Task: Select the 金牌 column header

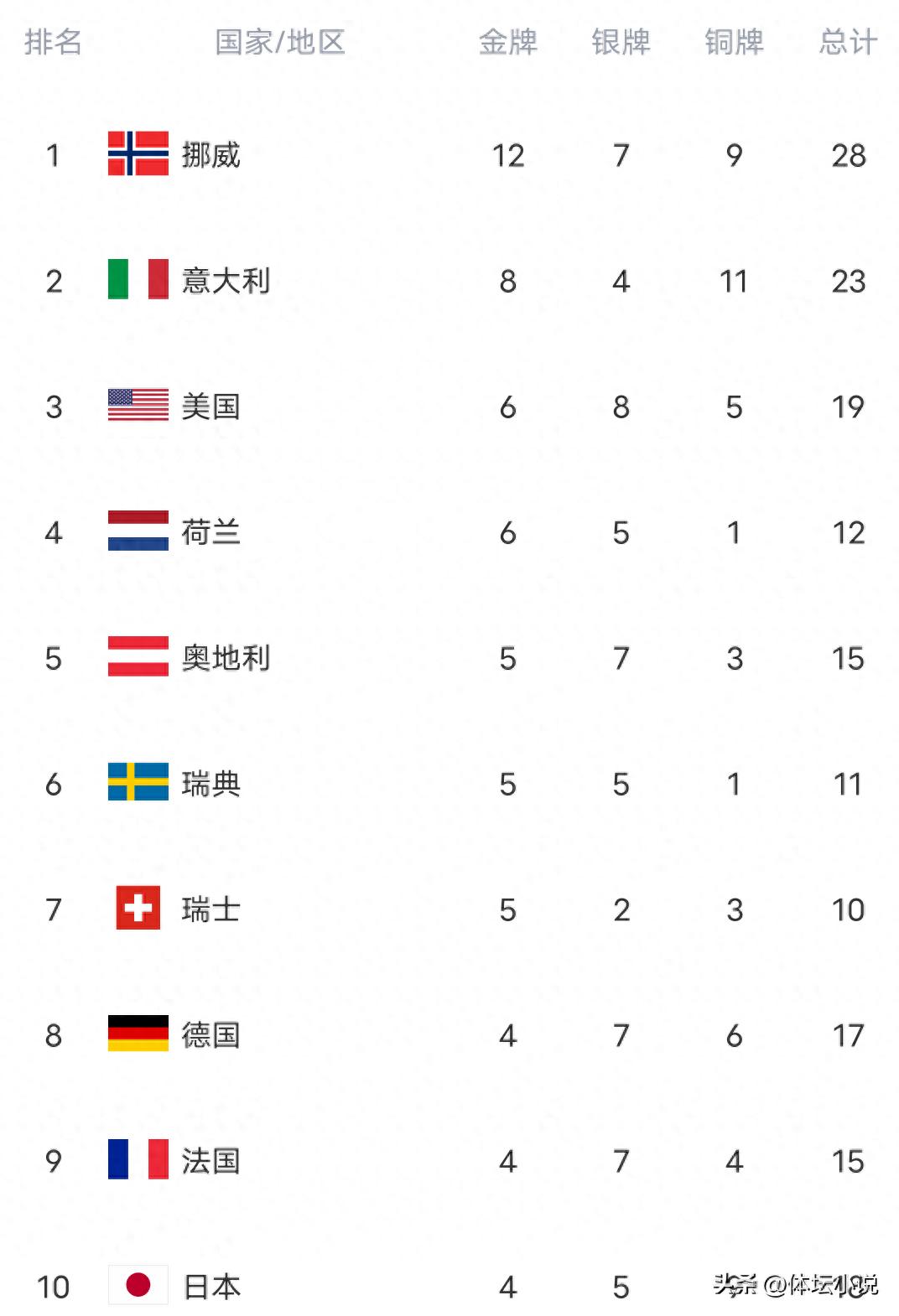Action: (x=507, y=42)
